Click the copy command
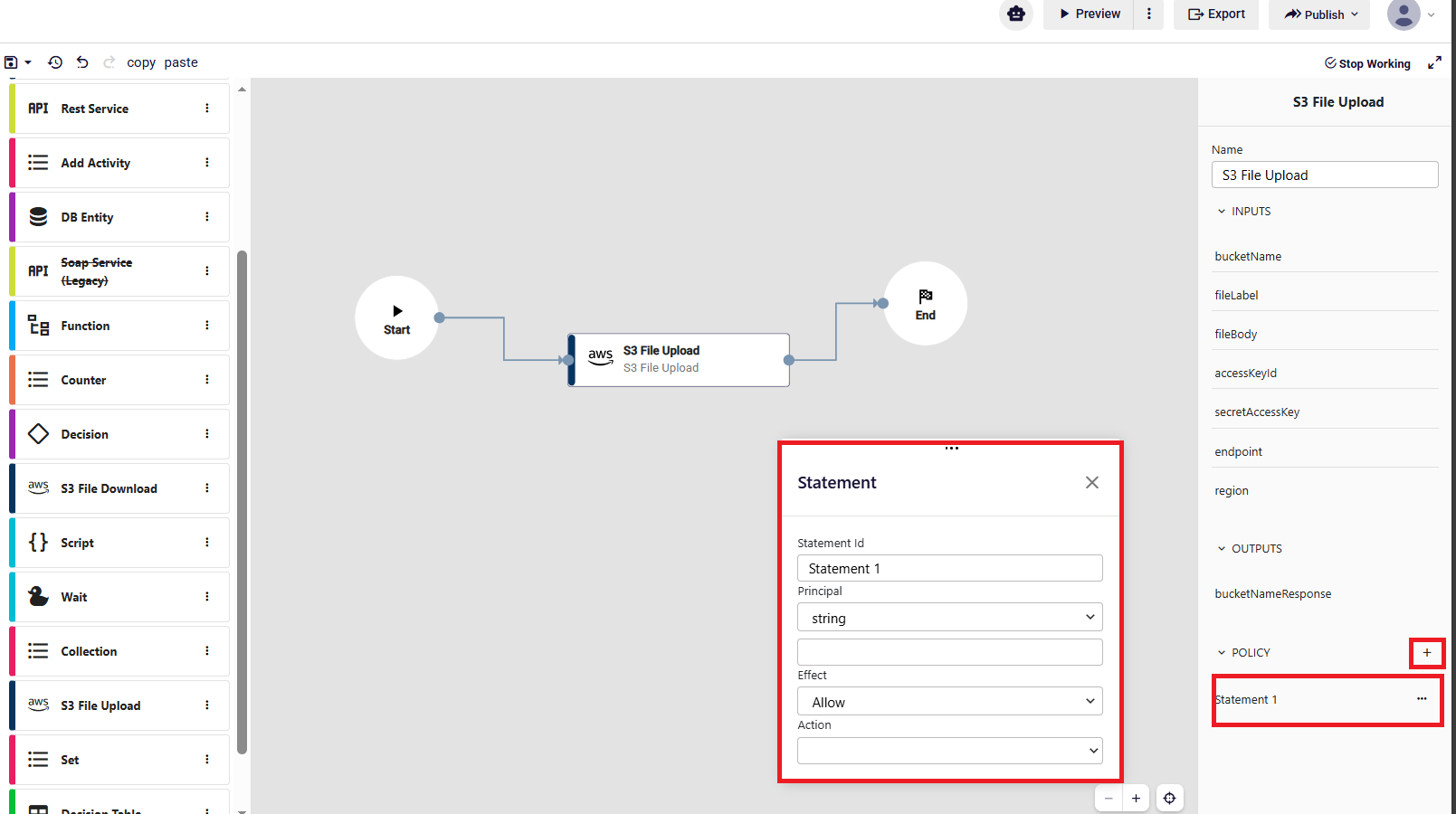The height and width of the screenshot is (814, 1456). pos(141,62)
